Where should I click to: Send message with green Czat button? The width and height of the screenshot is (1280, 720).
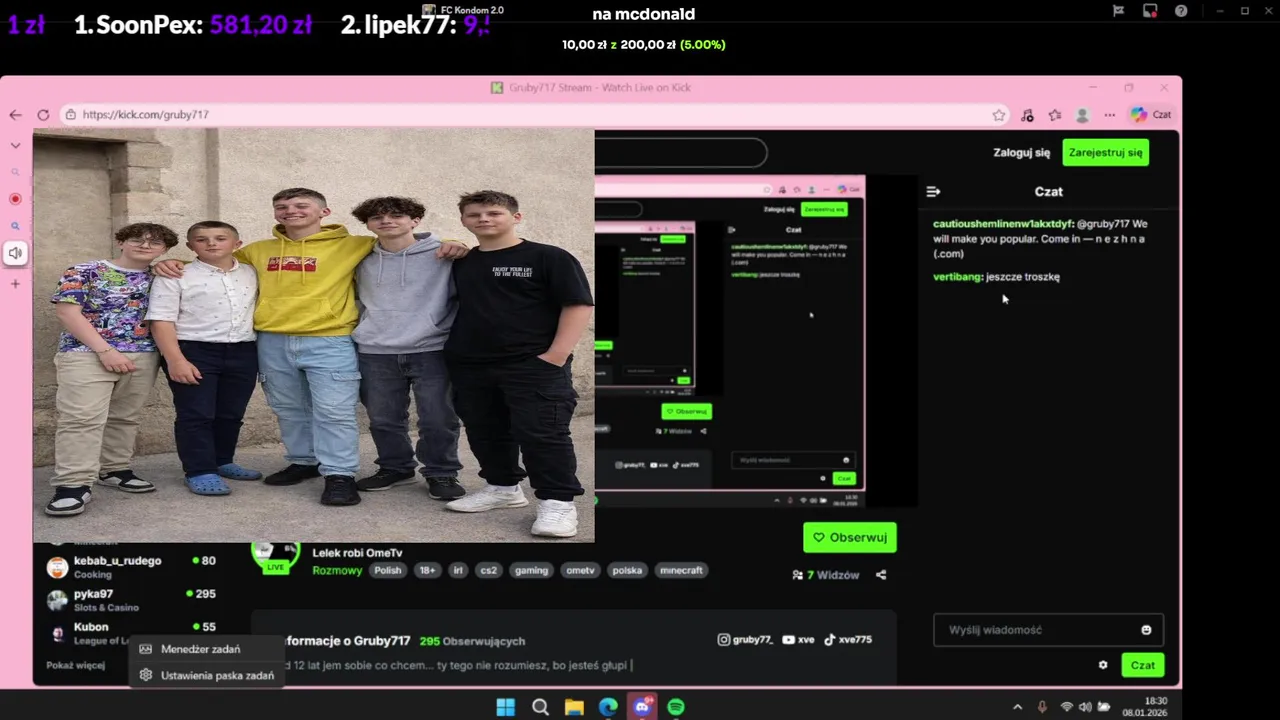coord(1143,665)
